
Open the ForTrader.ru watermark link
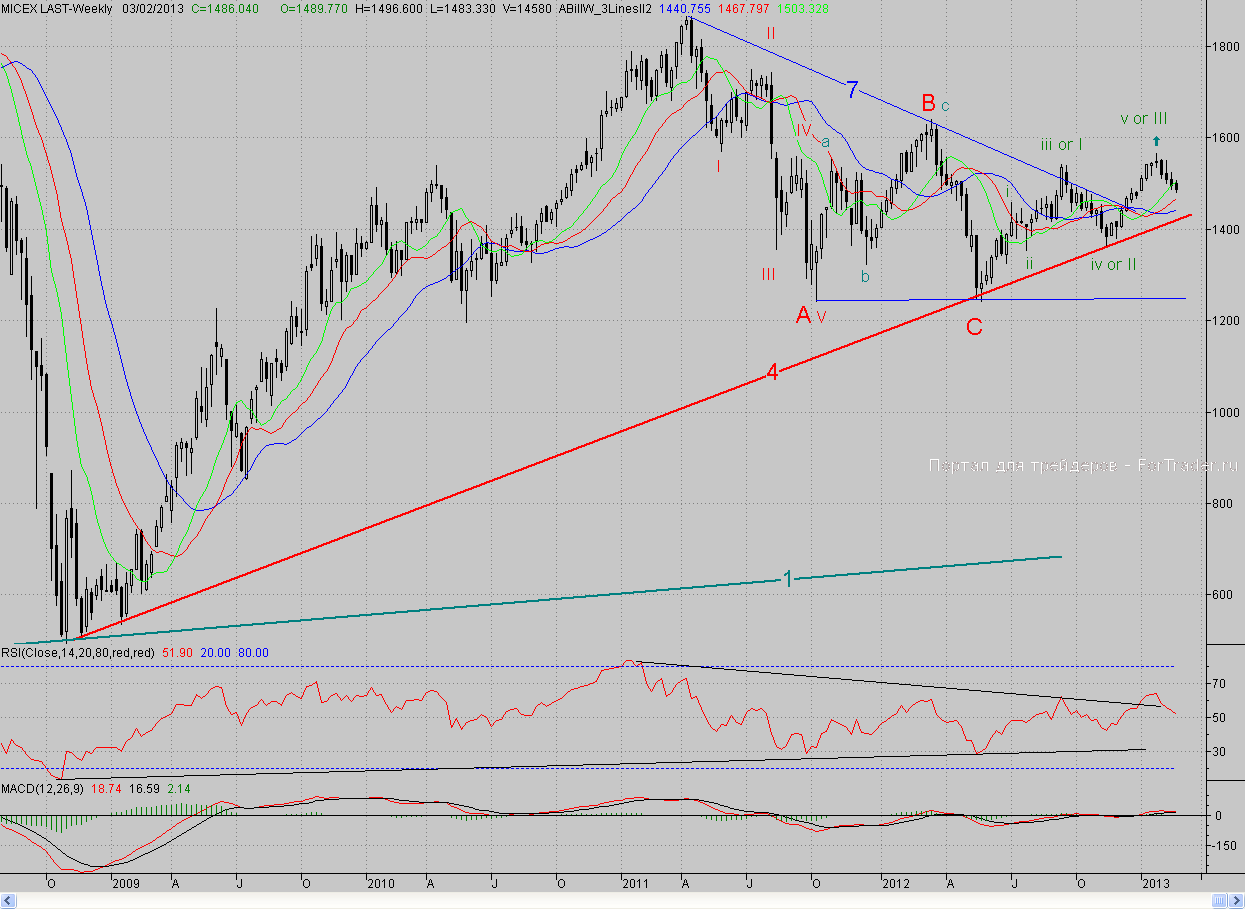click(x=1083, y=465)
